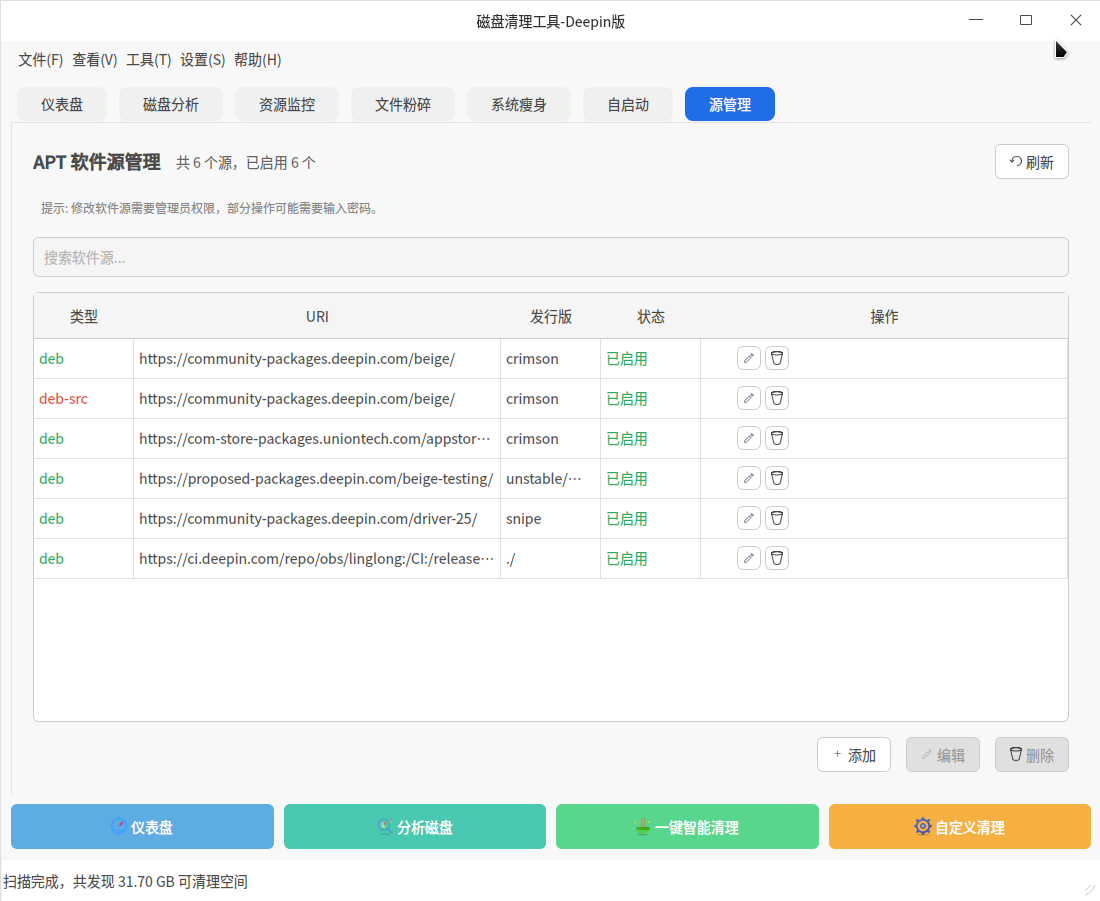Start 一键智能清理 smart cleanup

click(x=687, y=827)
